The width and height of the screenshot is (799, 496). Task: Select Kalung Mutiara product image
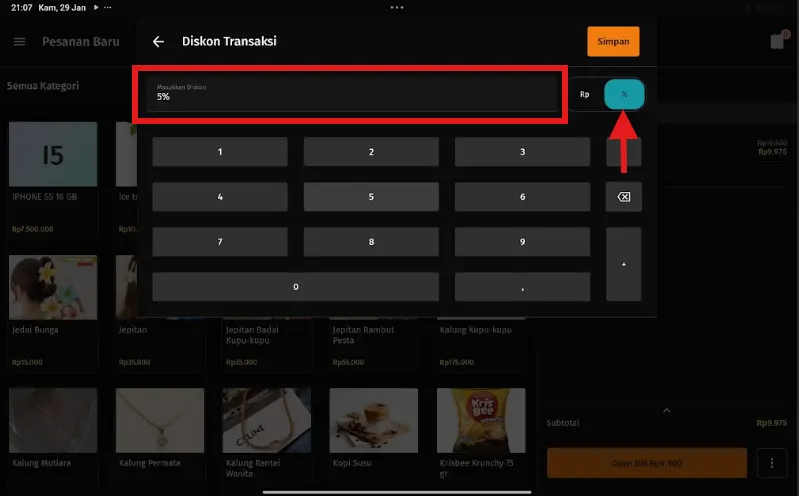point(53,421)
